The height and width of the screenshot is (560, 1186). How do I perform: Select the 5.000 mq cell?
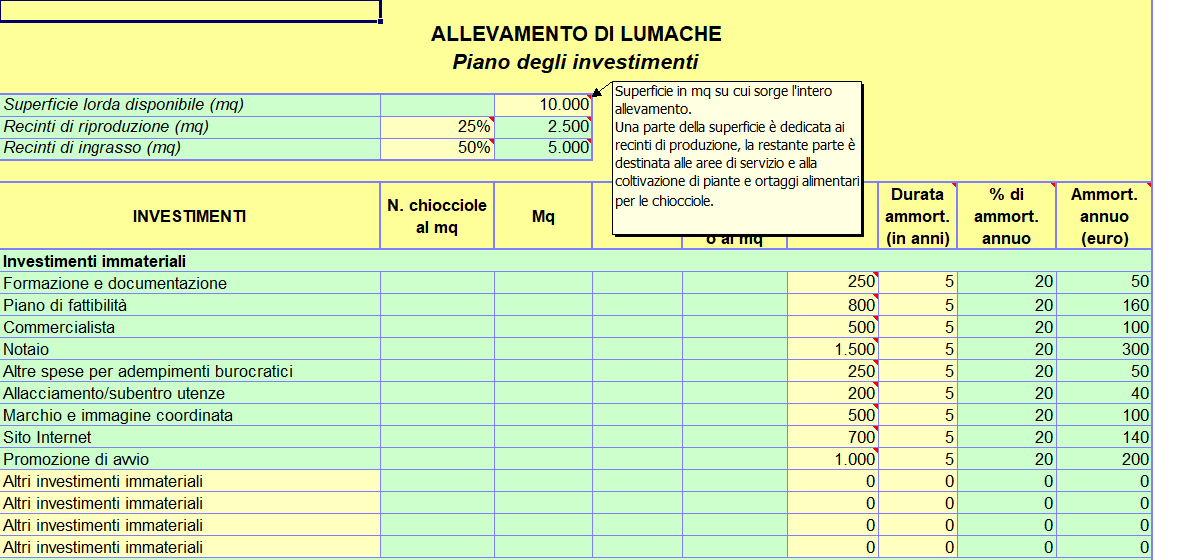click(x=543, y=148)
